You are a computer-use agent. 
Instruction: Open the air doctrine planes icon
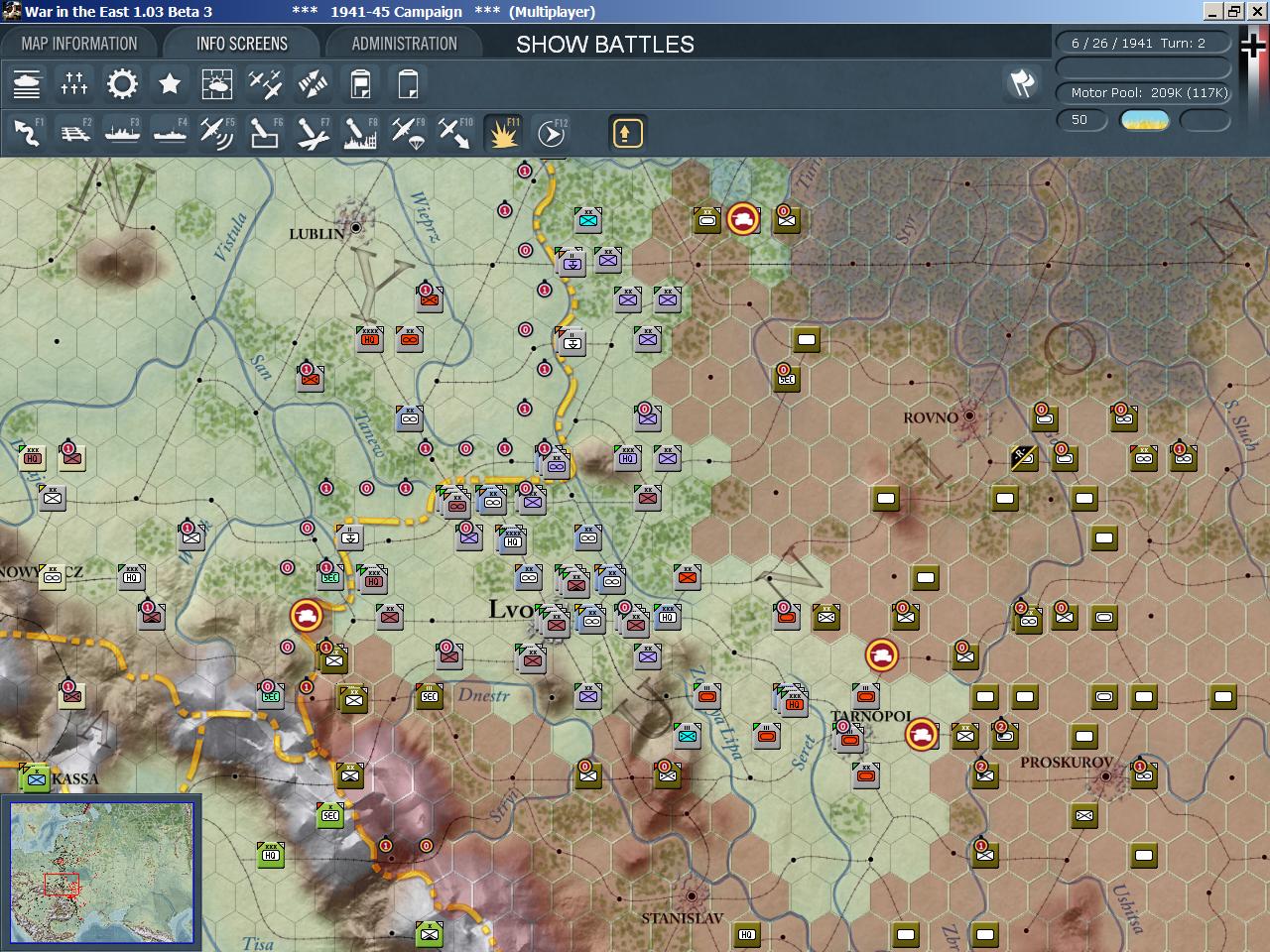click(265, 84)
